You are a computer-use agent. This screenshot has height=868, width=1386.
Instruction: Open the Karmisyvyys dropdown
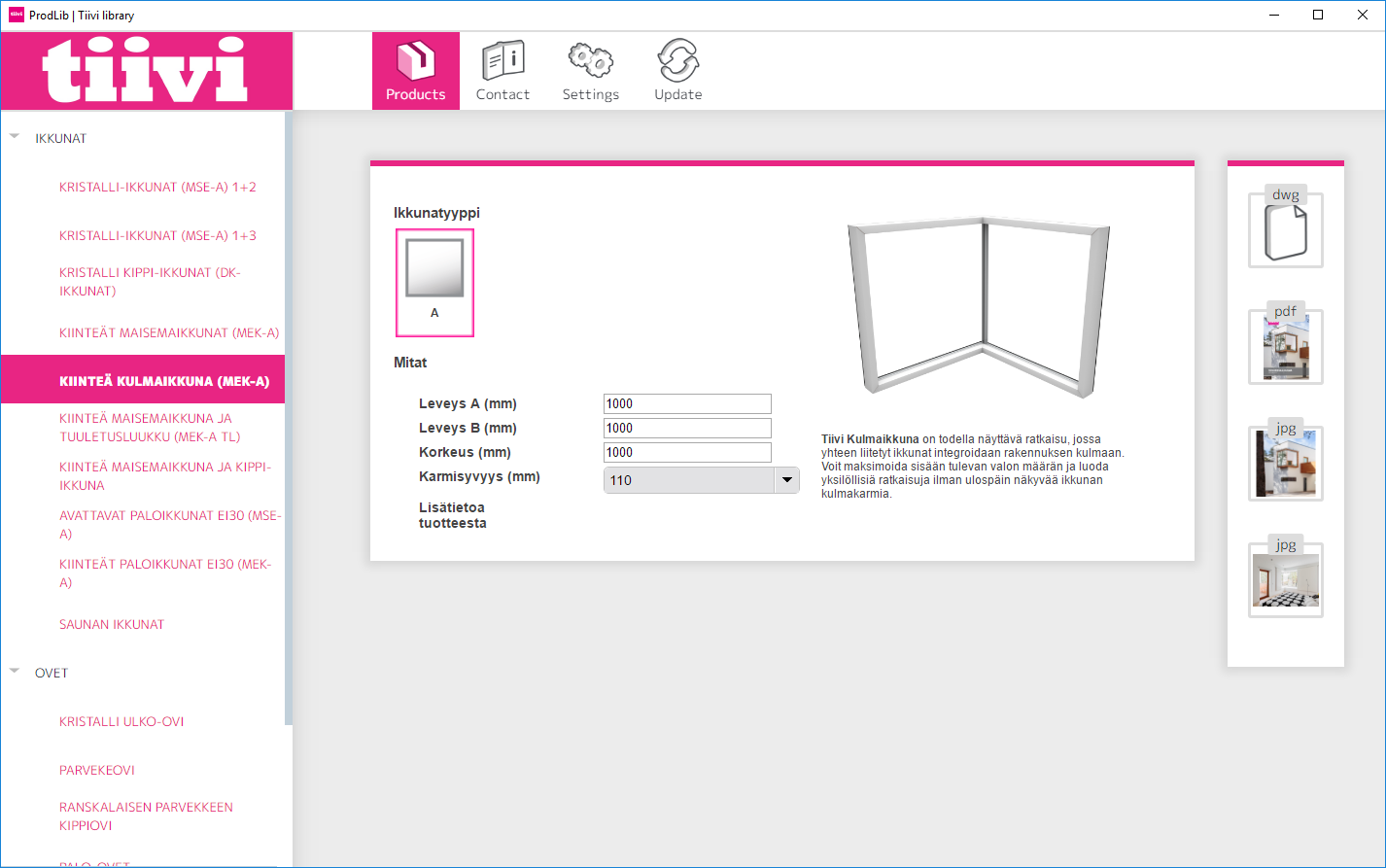[786, 480]
